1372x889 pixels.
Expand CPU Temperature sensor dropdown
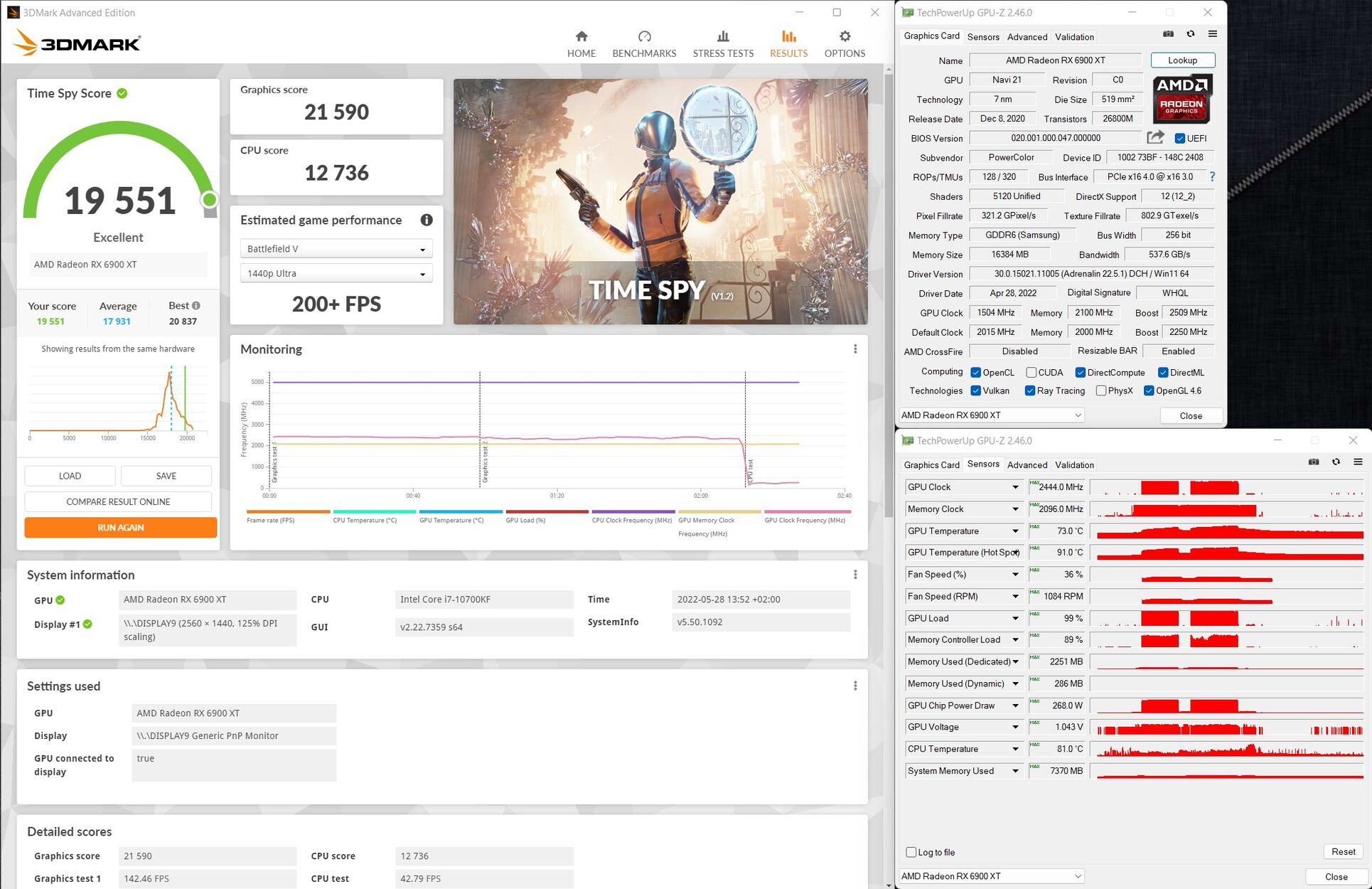click(x=1015, y=749)
